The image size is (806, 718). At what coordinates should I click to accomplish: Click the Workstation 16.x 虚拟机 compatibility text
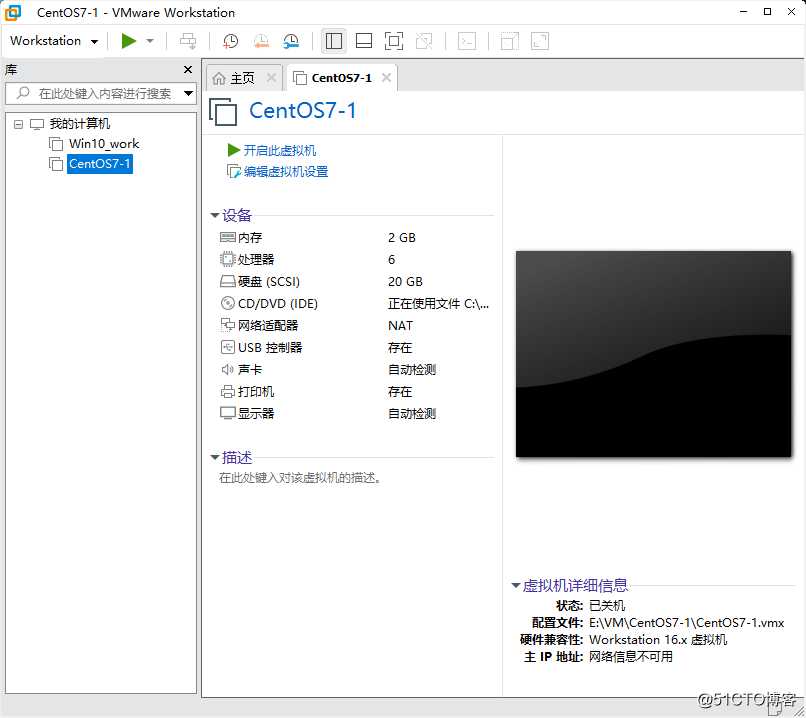click(658, 640)
